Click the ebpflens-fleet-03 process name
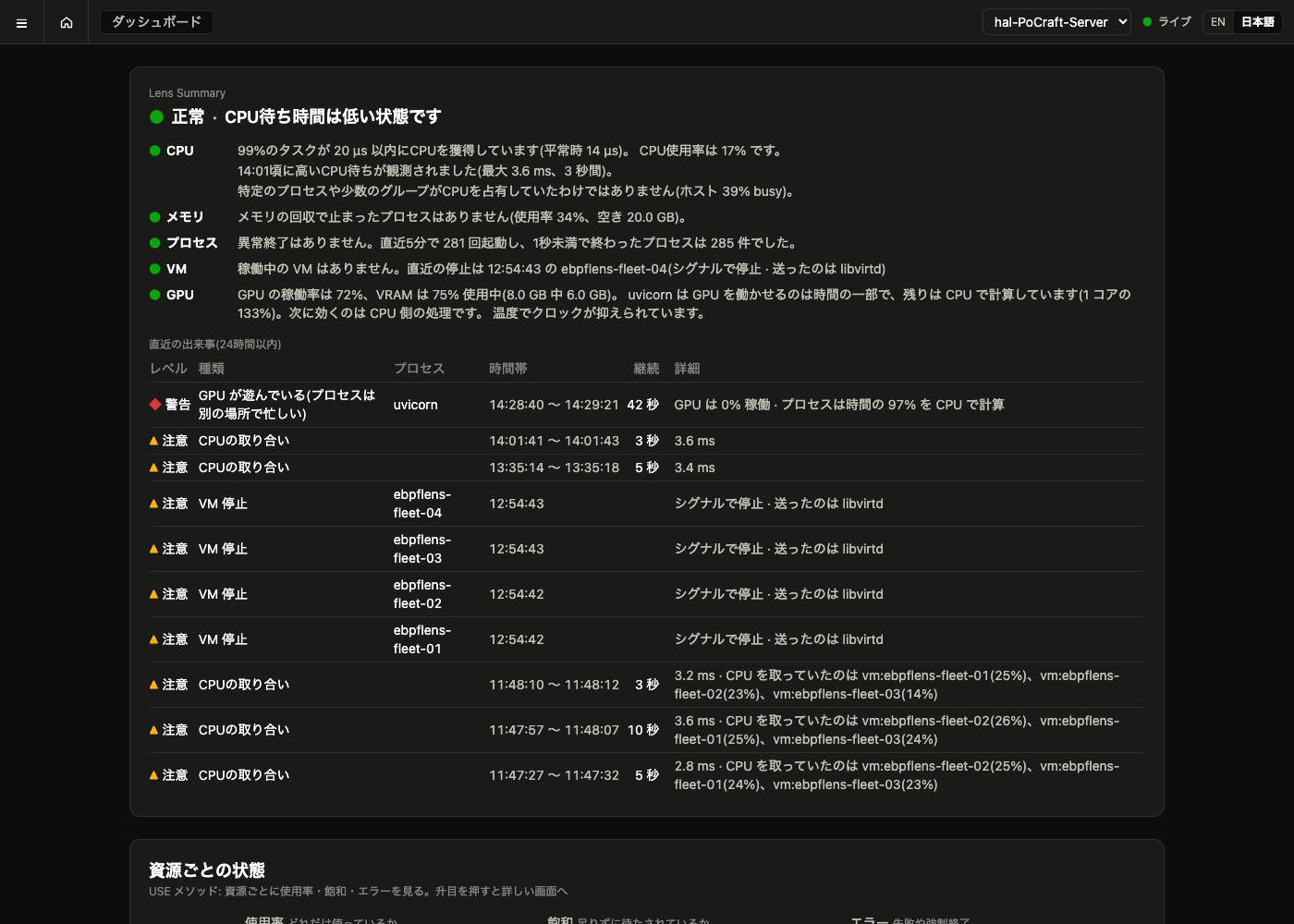The height and width of the screenshot is (924, 1294). click(422, 549)
